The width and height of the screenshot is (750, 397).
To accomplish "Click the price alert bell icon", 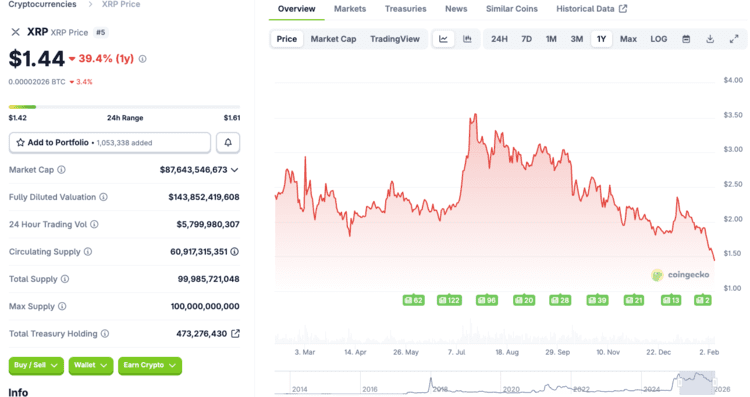I will pyautogui.click(x=228, y=143).
